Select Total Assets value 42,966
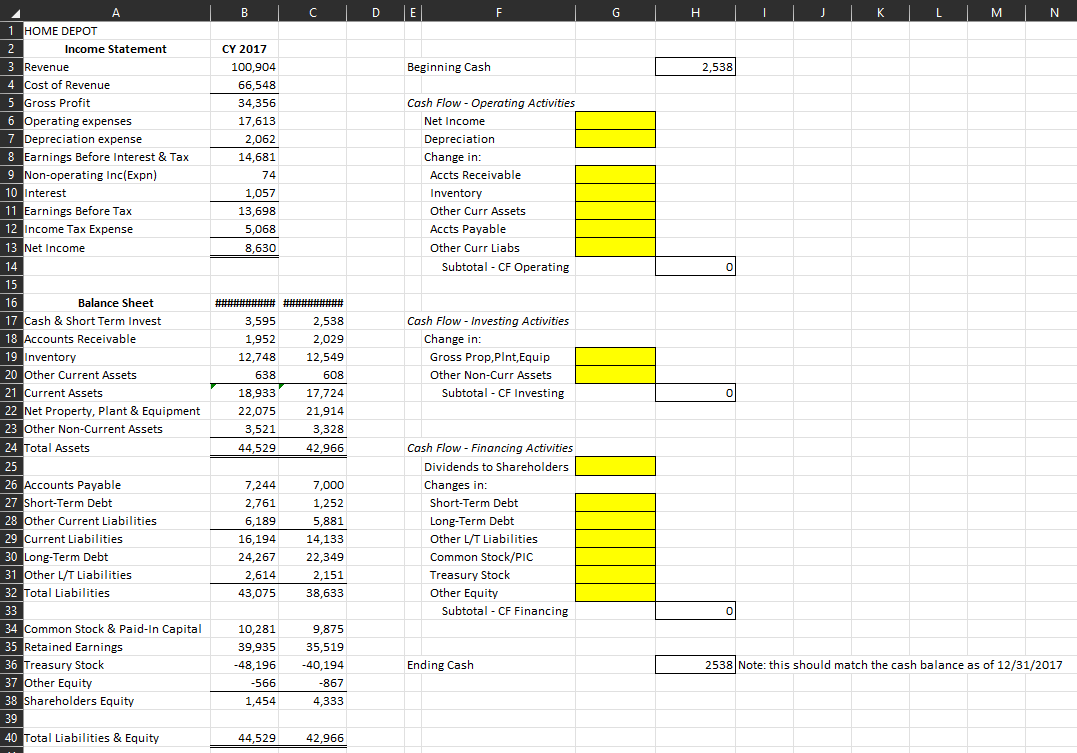Image resolution: width=1077 pixels, height=753 pixels. pyautogui.click(x=313, y=448)
